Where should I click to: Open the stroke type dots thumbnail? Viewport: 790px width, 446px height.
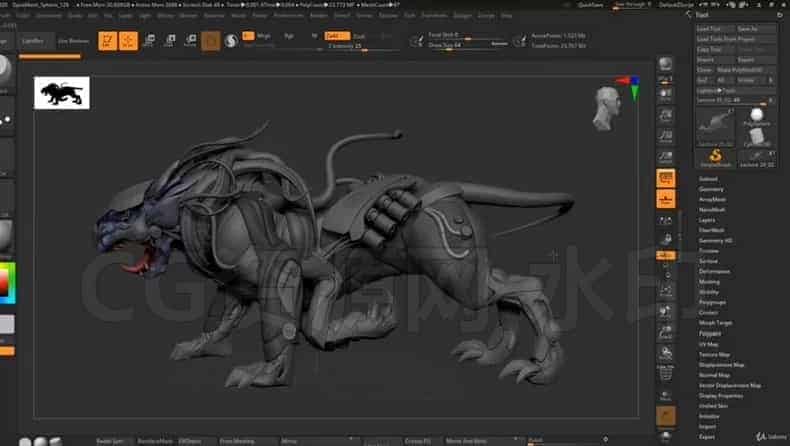click(x=6, y=118)
